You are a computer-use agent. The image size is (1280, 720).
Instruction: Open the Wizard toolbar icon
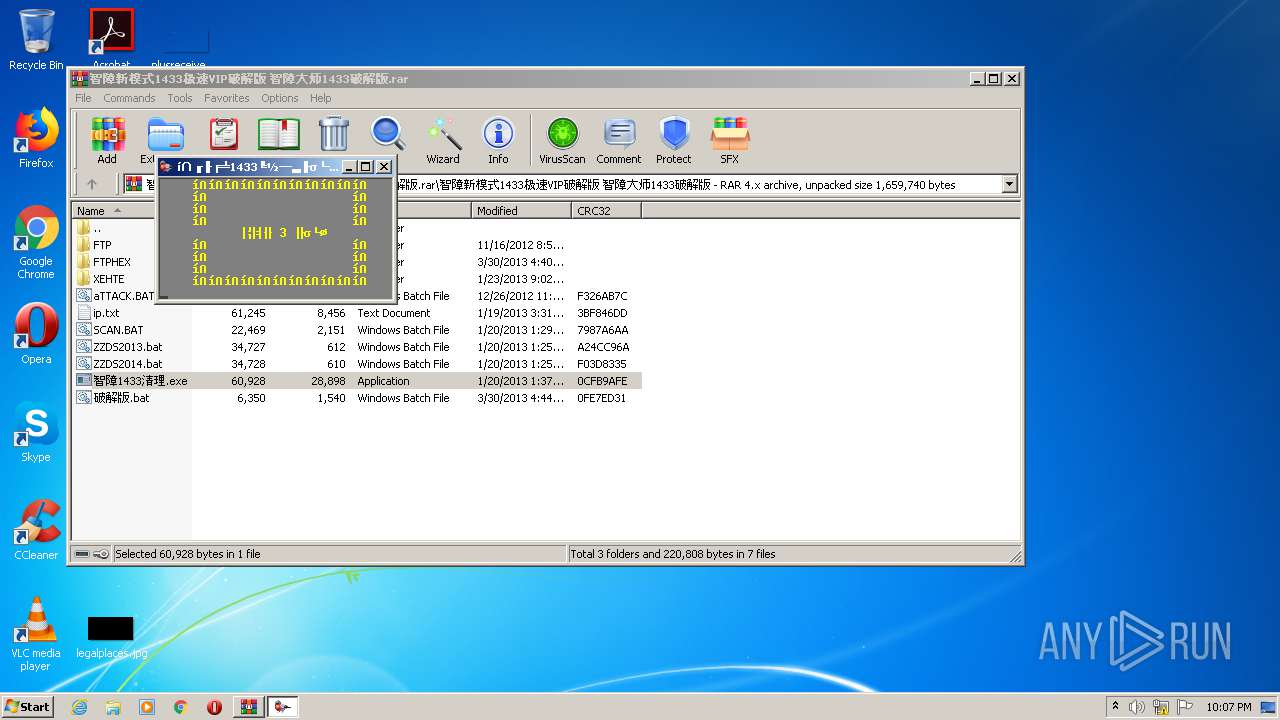(443, 141)
